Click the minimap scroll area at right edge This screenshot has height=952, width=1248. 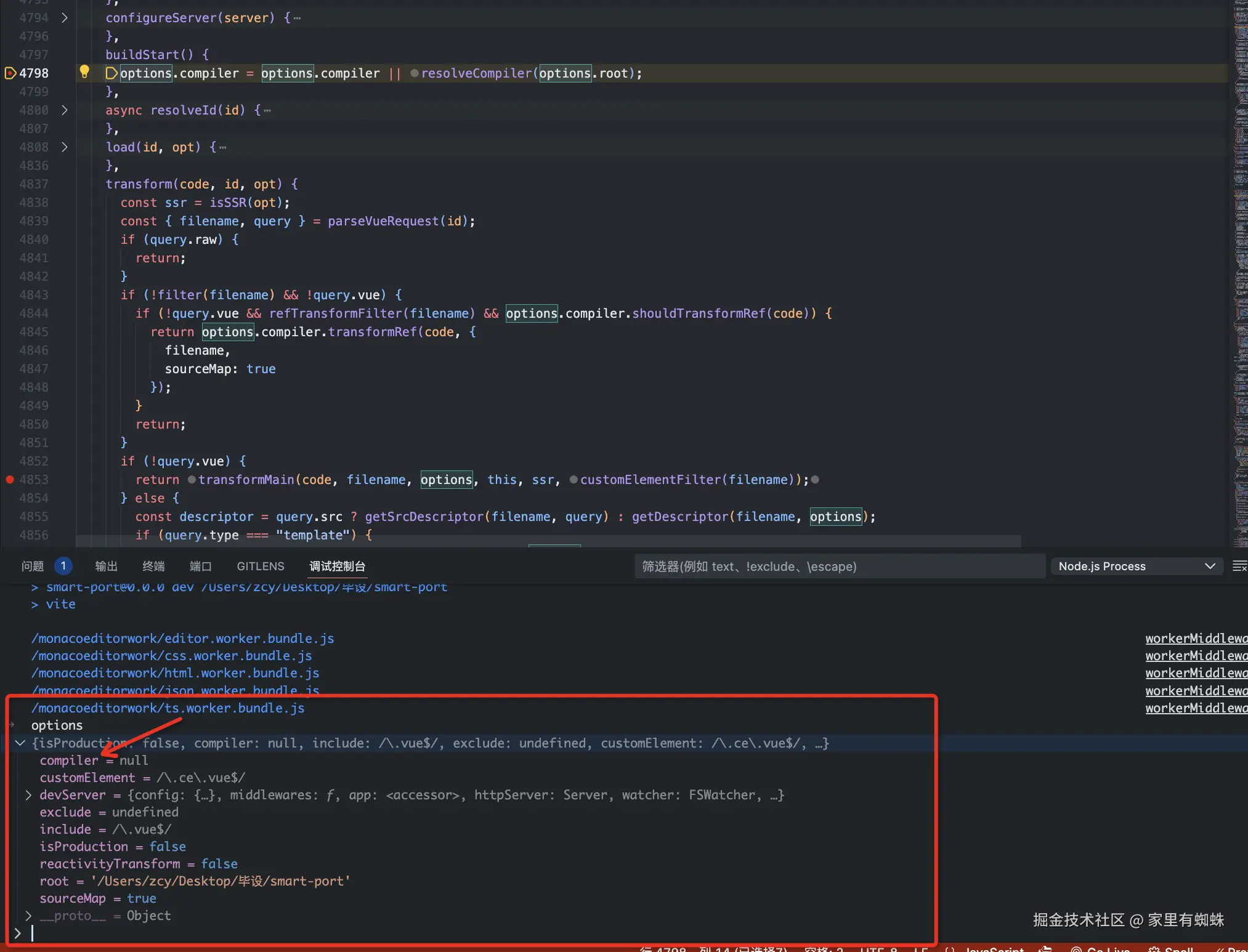(1240, 246)
